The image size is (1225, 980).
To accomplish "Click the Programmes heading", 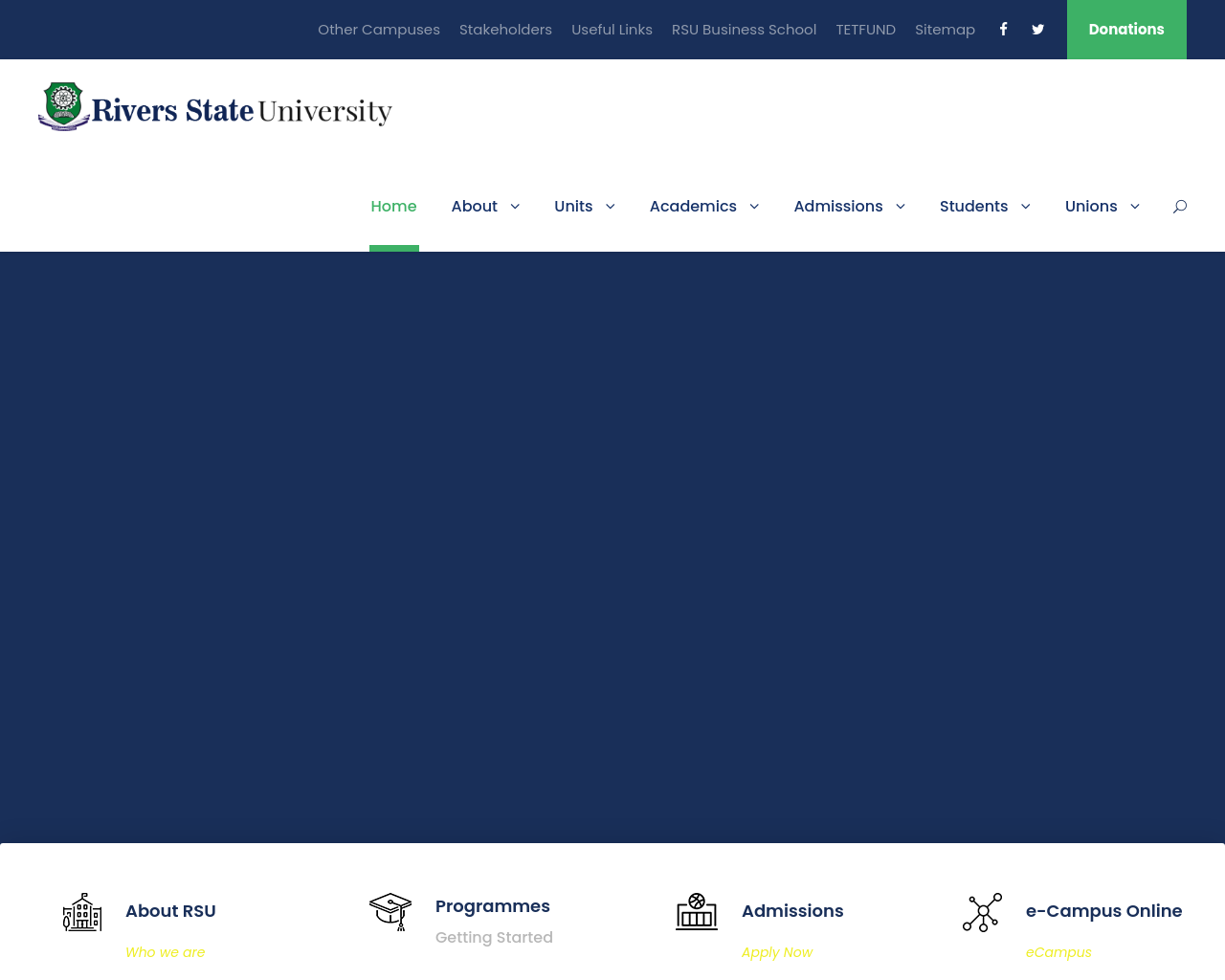I will [x=493, y=906].
